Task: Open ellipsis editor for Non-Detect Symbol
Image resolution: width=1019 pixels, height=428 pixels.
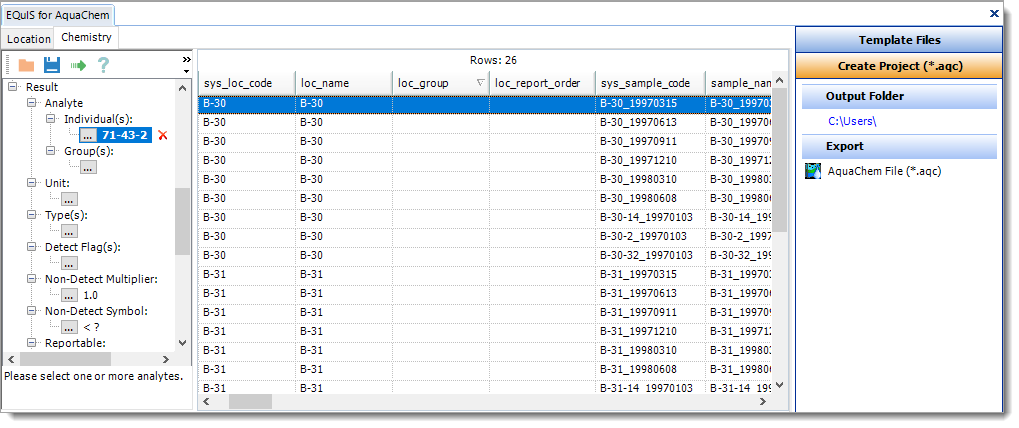Action: pyautogui.click(x=70, y=327)
